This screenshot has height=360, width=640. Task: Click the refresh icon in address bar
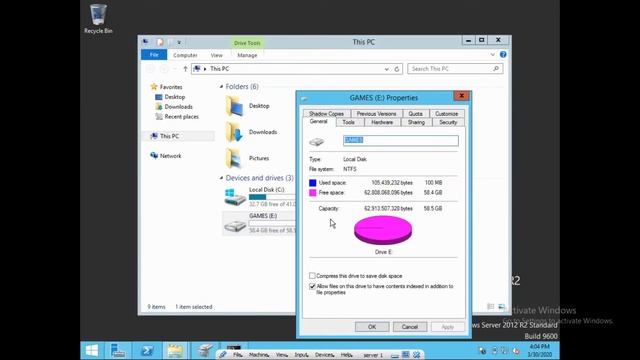point(396,69)
